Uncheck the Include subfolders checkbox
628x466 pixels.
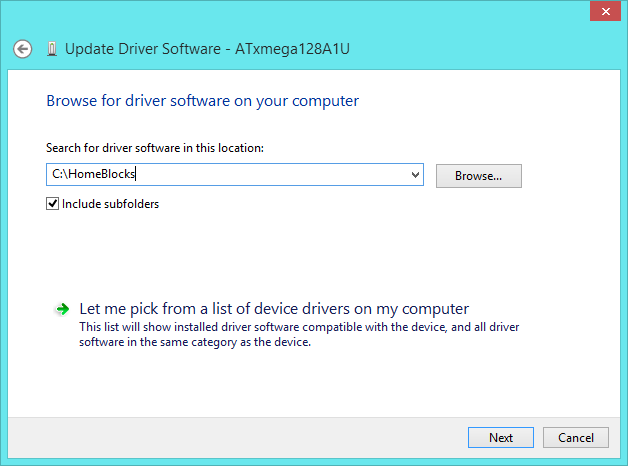point(53,204)
